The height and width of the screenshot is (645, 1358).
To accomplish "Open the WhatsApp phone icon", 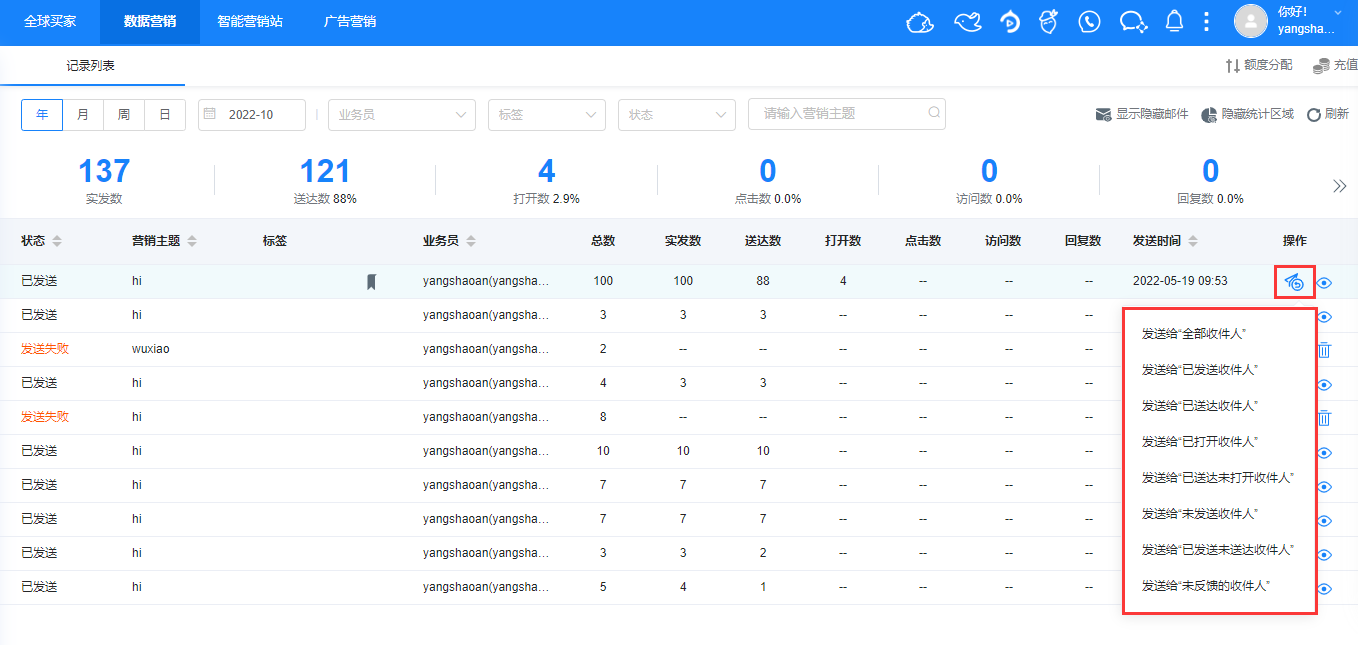I will [1090, 22].
